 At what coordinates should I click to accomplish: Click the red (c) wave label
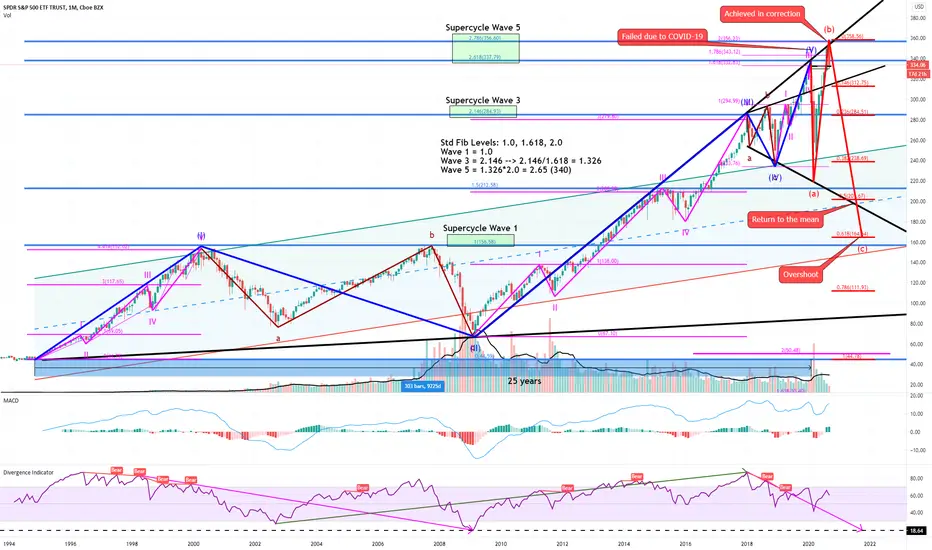862,249
